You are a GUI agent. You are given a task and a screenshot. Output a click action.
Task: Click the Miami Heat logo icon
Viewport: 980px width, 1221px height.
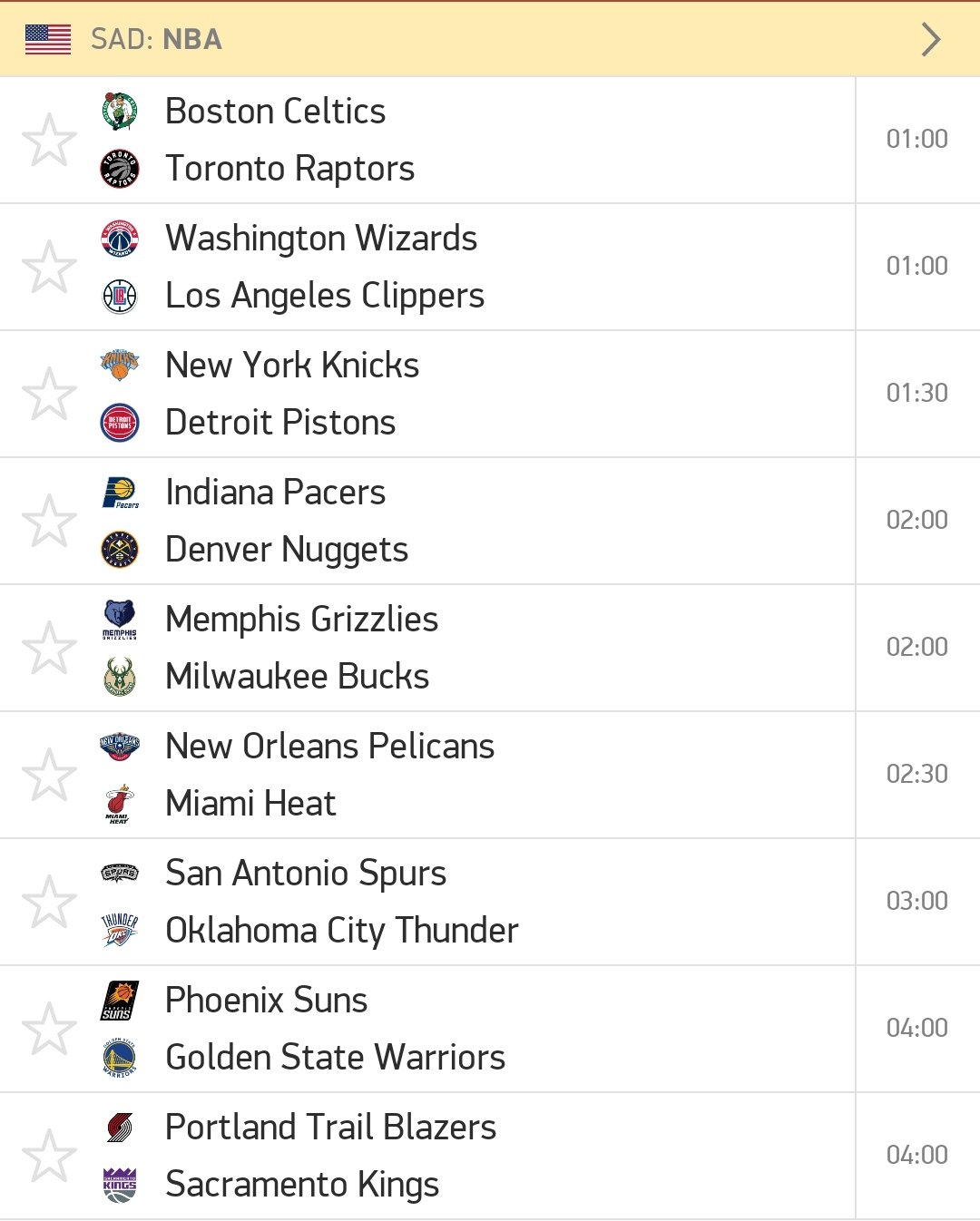pos(119,804)
